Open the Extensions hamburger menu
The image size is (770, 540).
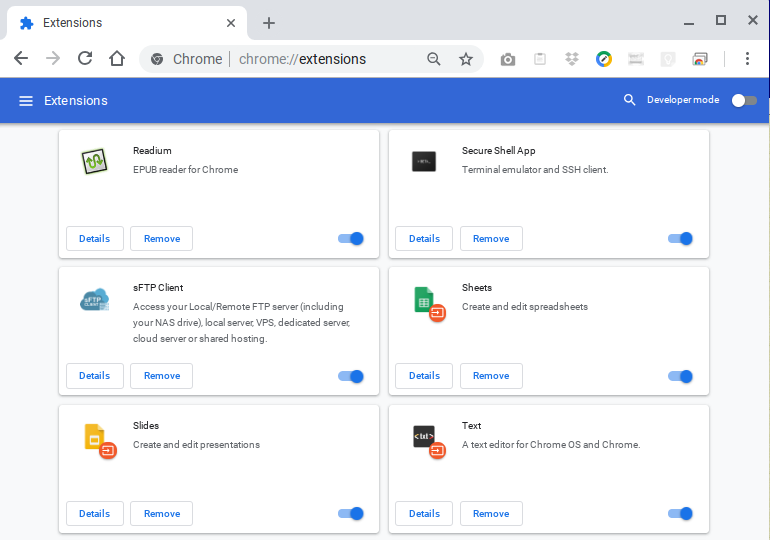[26, 101]
